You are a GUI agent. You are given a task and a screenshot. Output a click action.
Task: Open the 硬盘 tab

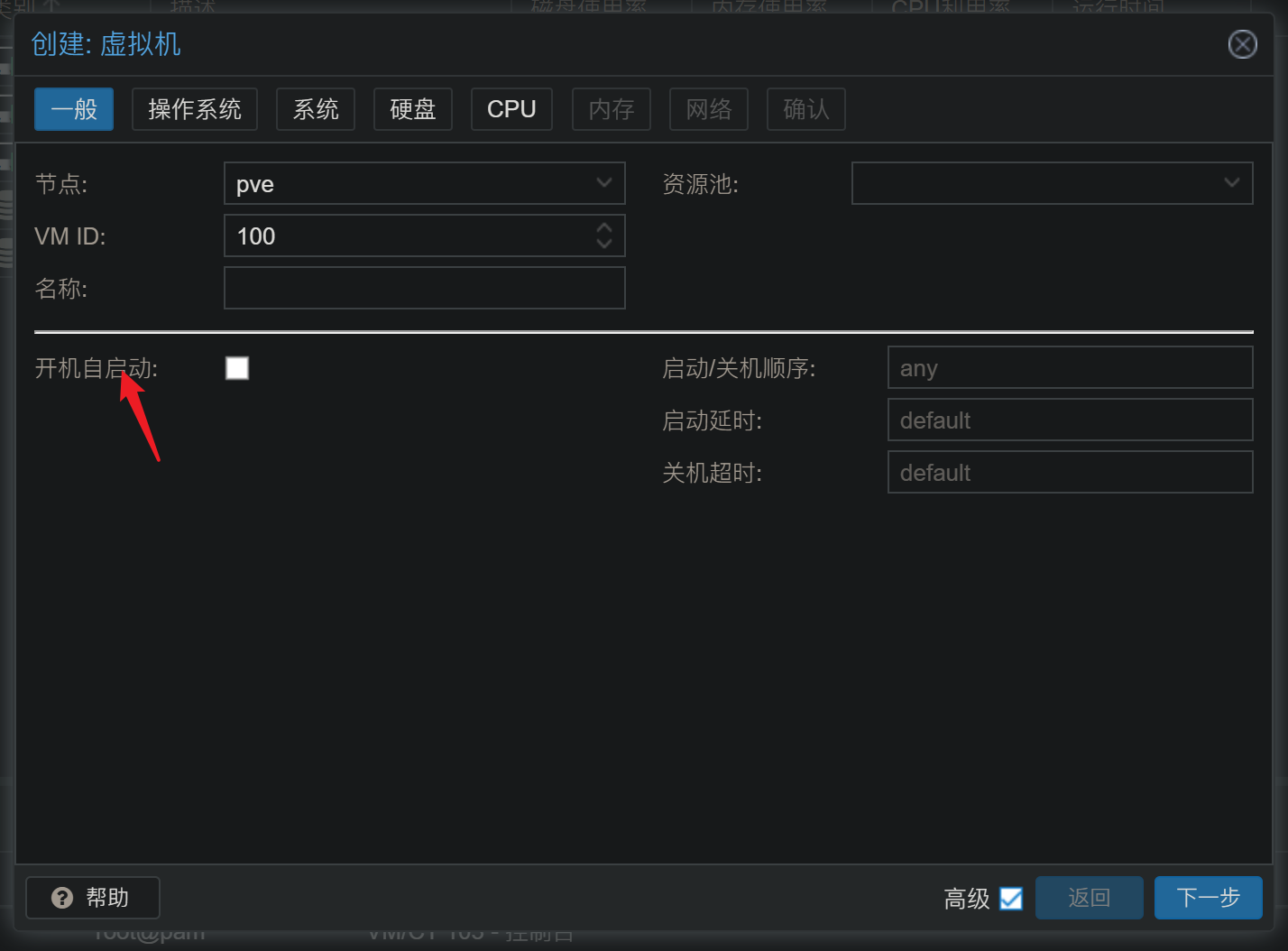[413, 109]
